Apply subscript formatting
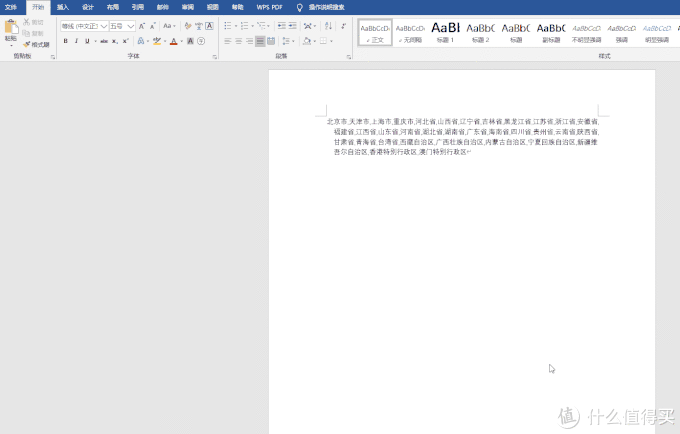Image resolution: width=680 pixels, height=434 pixels. pyautogui.click(x=114, y=41)
